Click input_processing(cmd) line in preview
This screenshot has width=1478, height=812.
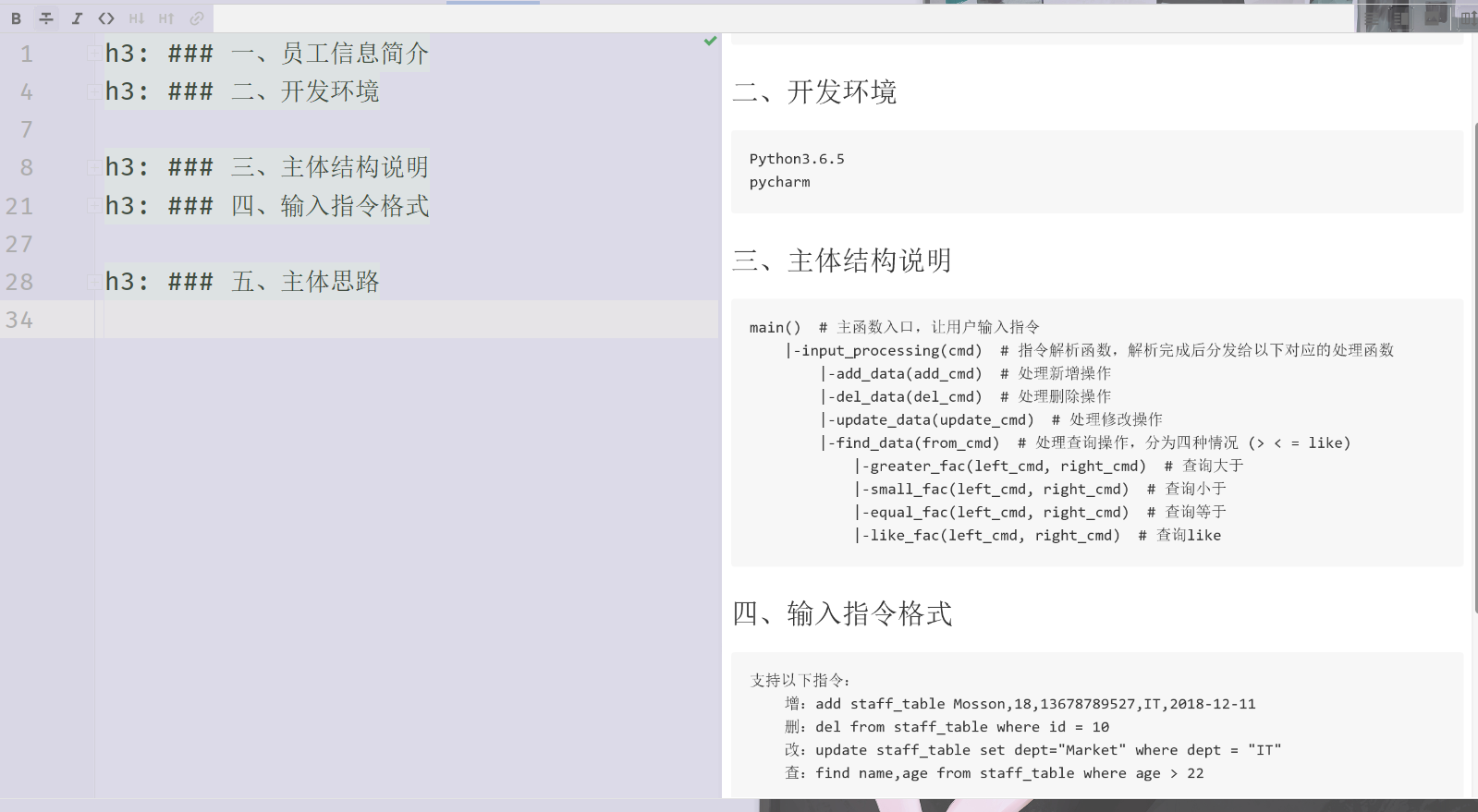click(1090, 350)
